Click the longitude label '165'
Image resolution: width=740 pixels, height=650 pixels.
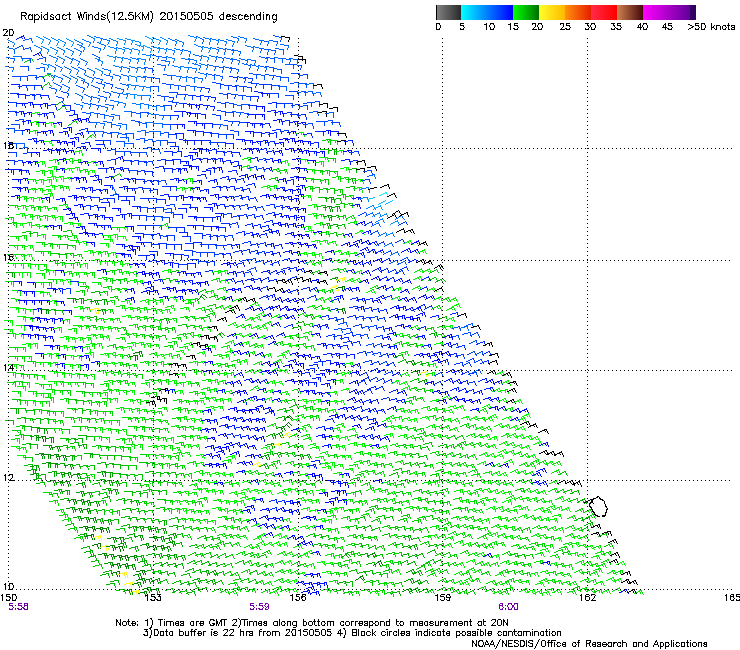tap(732, 598)
